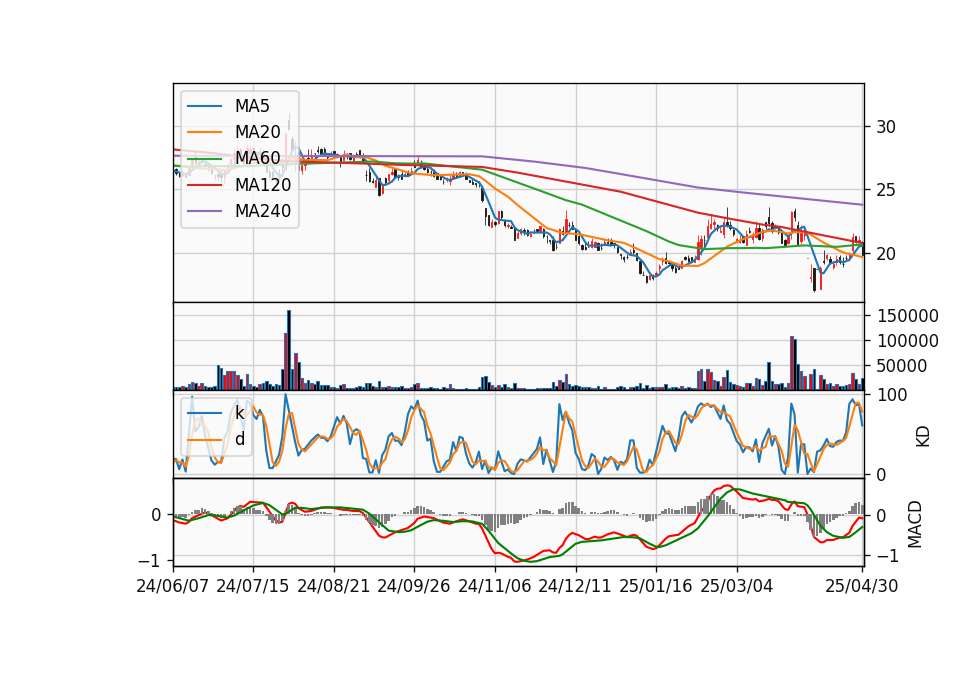Click the 24/12/11 date axis label
This screenshot has height=690, width=960.
coord(575,586)
